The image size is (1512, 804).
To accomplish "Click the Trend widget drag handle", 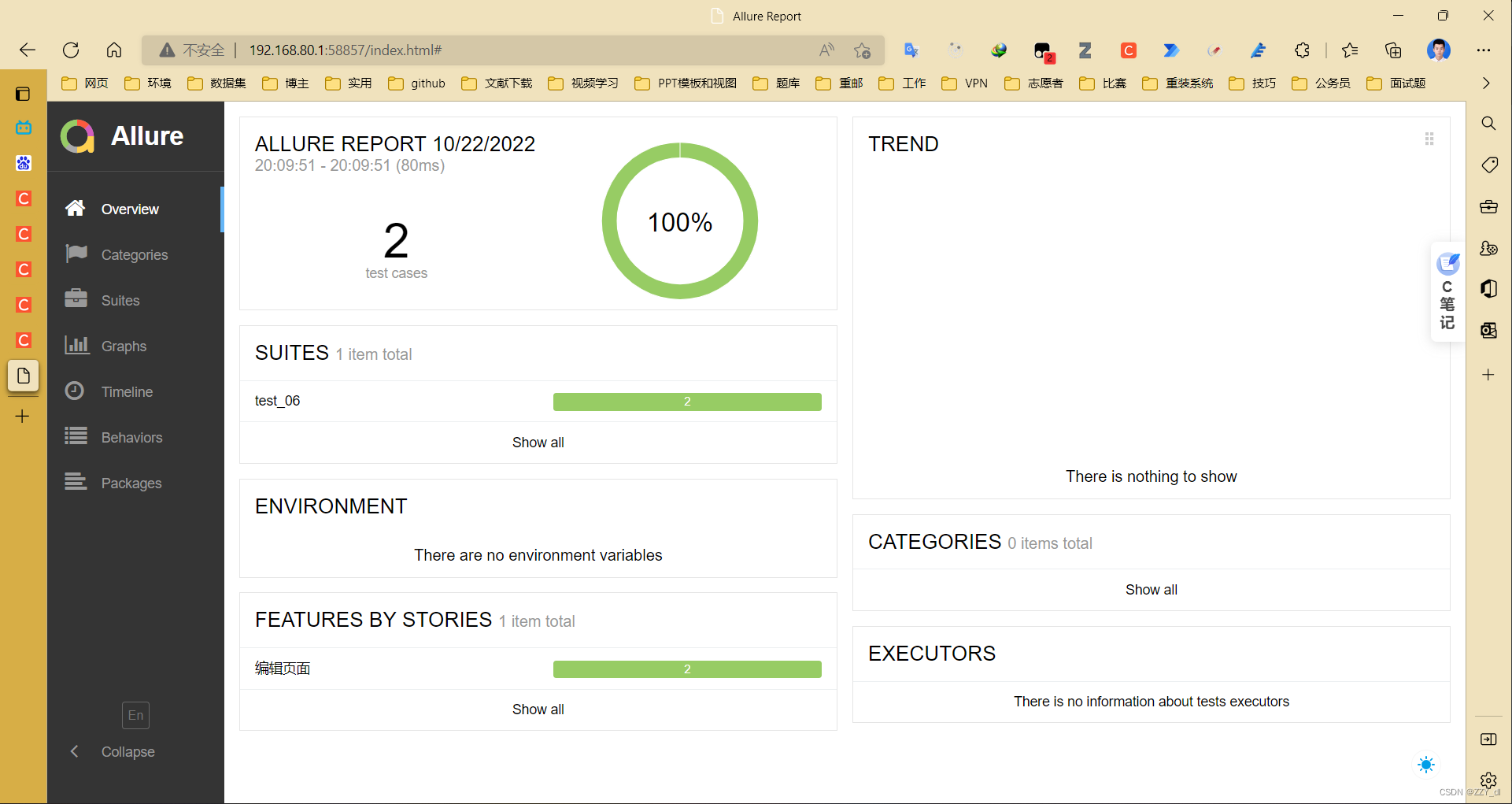I will click(x=1429, y=139).
